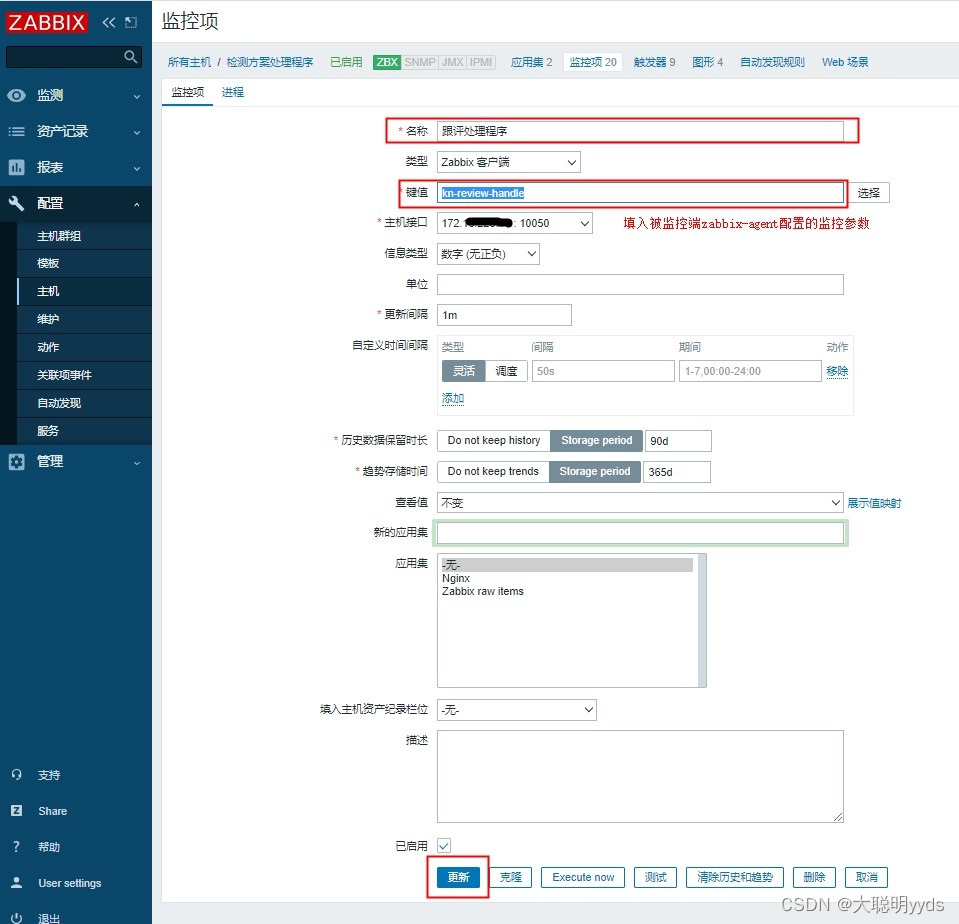Click the 测试 button
The width and height of the screenshot is (959, 924).
(x=655, y=877)
